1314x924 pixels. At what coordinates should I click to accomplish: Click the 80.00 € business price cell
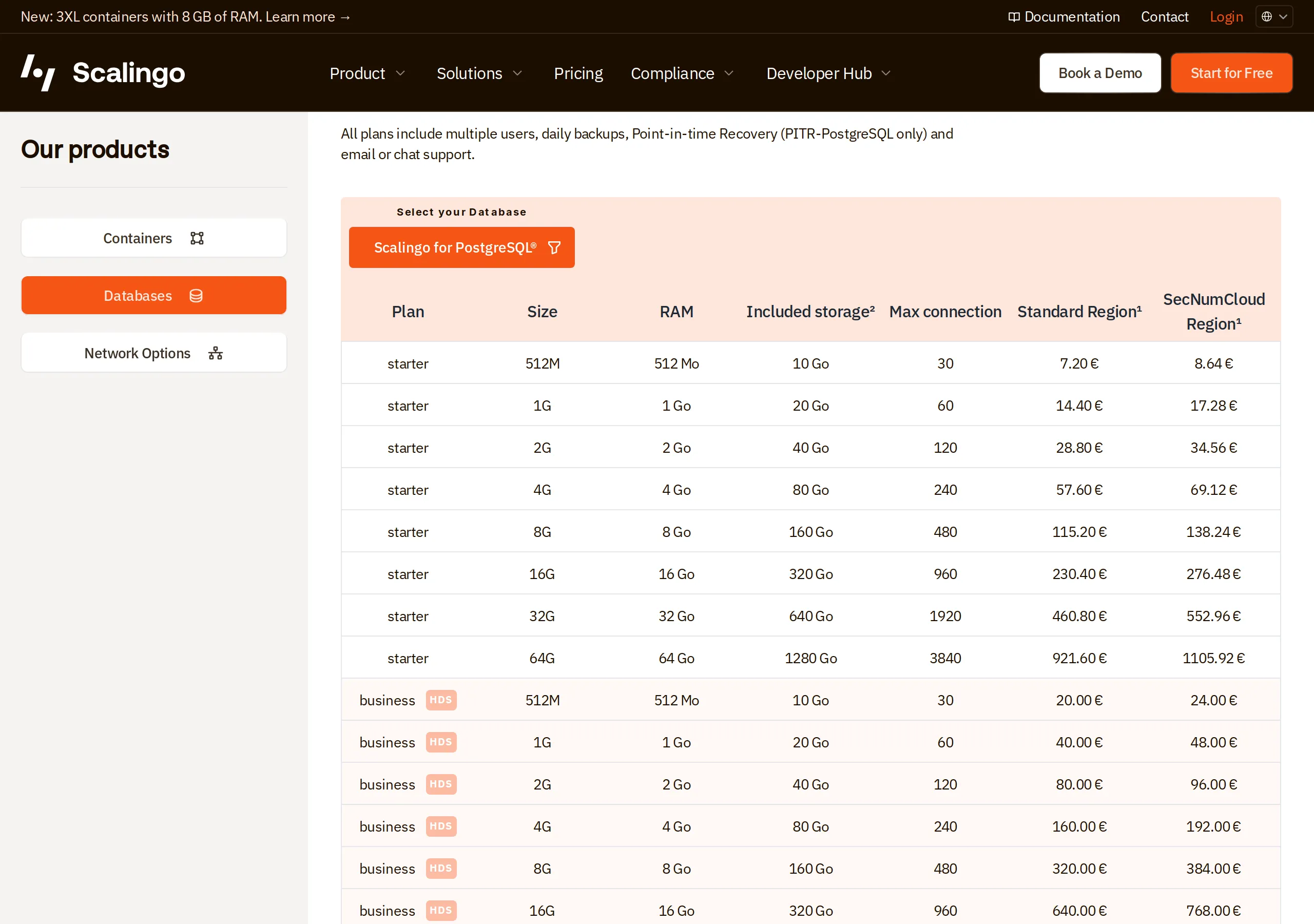(x=1079, y=784)
